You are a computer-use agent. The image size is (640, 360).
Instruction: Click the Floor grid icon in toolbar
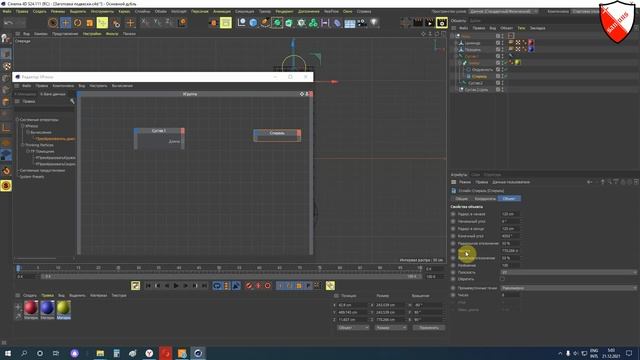click(x=349, y=23)
